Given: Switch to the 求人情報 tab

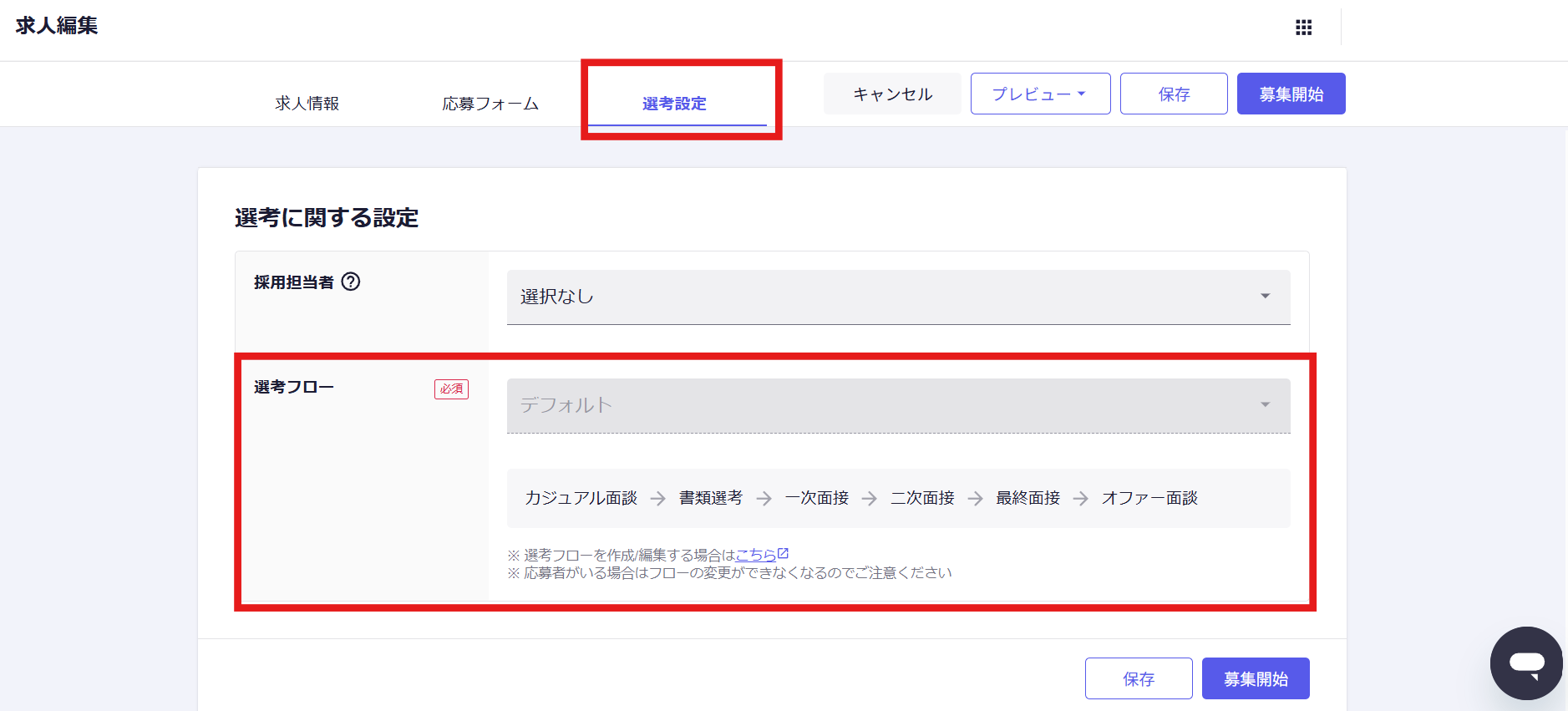Looking at the screenshot, I should (x=307, y=104).
